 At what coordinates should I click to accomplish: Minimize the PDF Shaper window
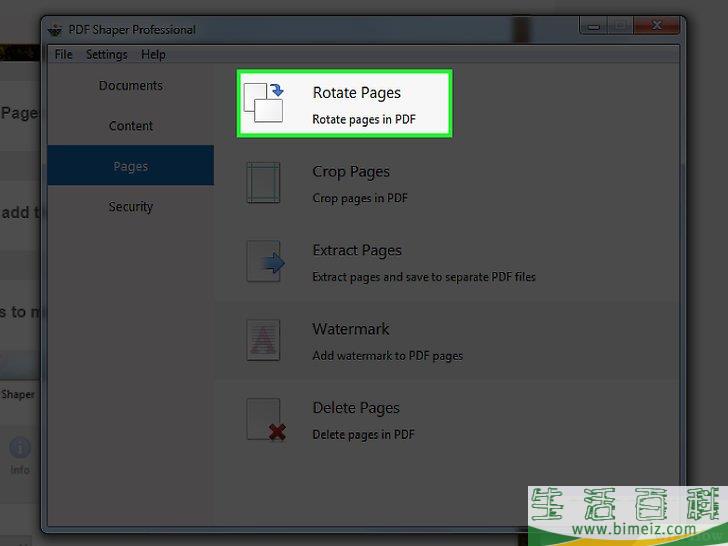pos(593,26)
